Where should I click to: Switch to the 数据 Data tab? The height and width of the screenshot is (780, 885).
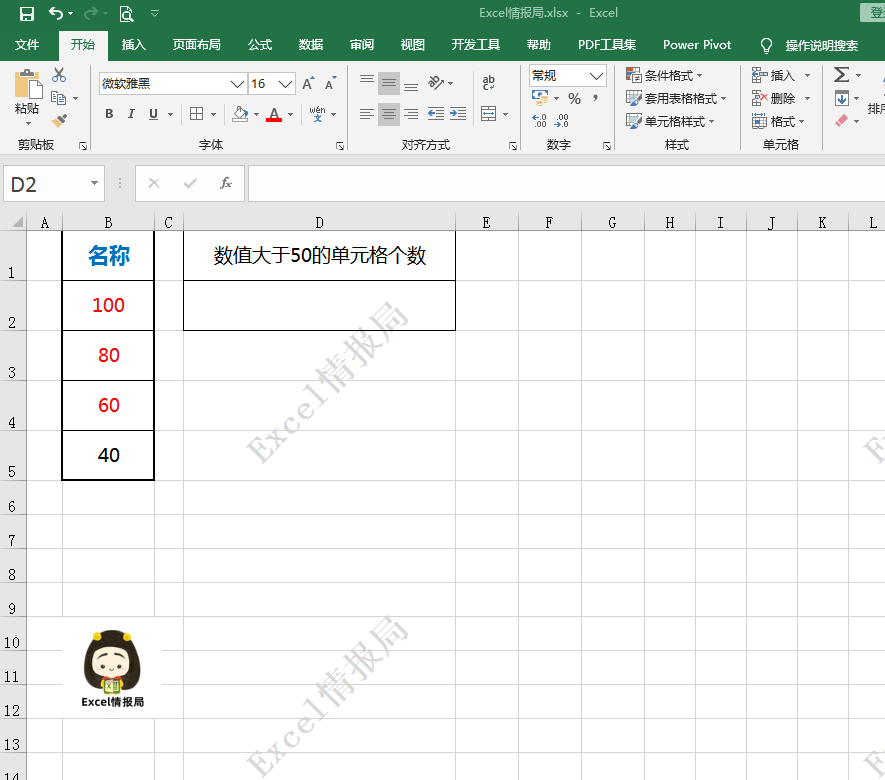pyautogui.click(x=310, y=45)
